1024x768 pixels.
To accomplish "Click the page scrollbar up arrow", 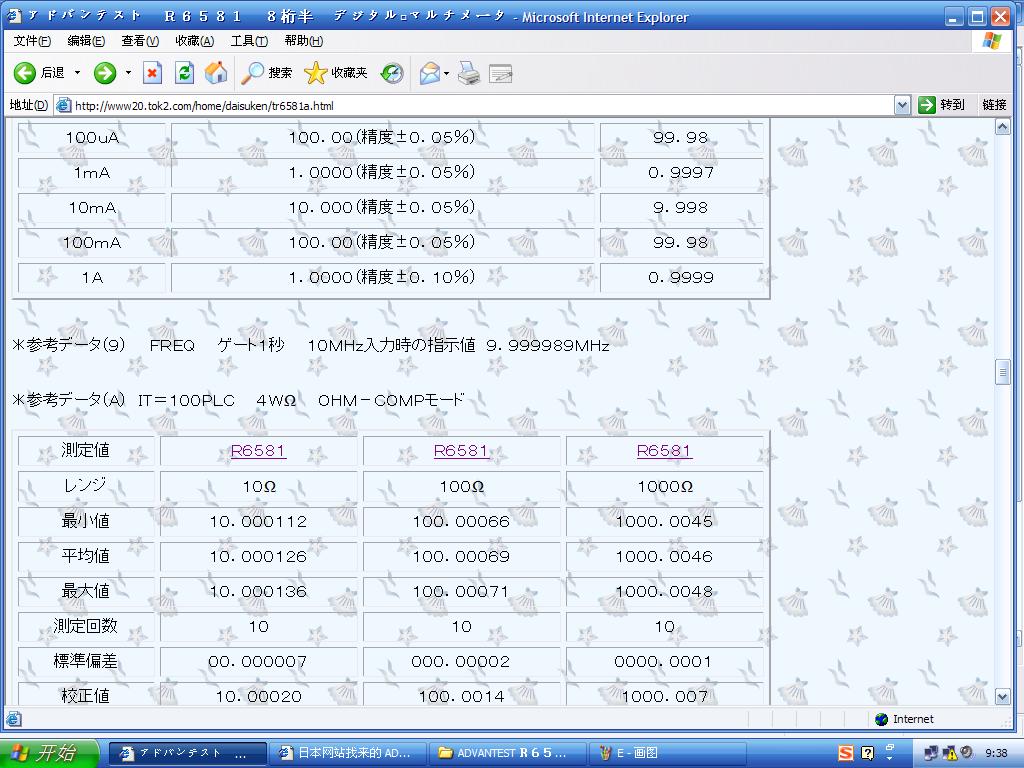I will tap(1002, 127).
